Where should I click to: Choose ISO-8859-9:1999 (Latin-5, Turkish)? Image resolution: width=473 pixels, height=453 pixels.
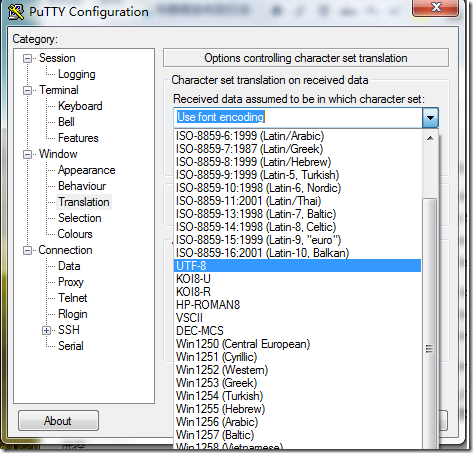tap(297, 175)
